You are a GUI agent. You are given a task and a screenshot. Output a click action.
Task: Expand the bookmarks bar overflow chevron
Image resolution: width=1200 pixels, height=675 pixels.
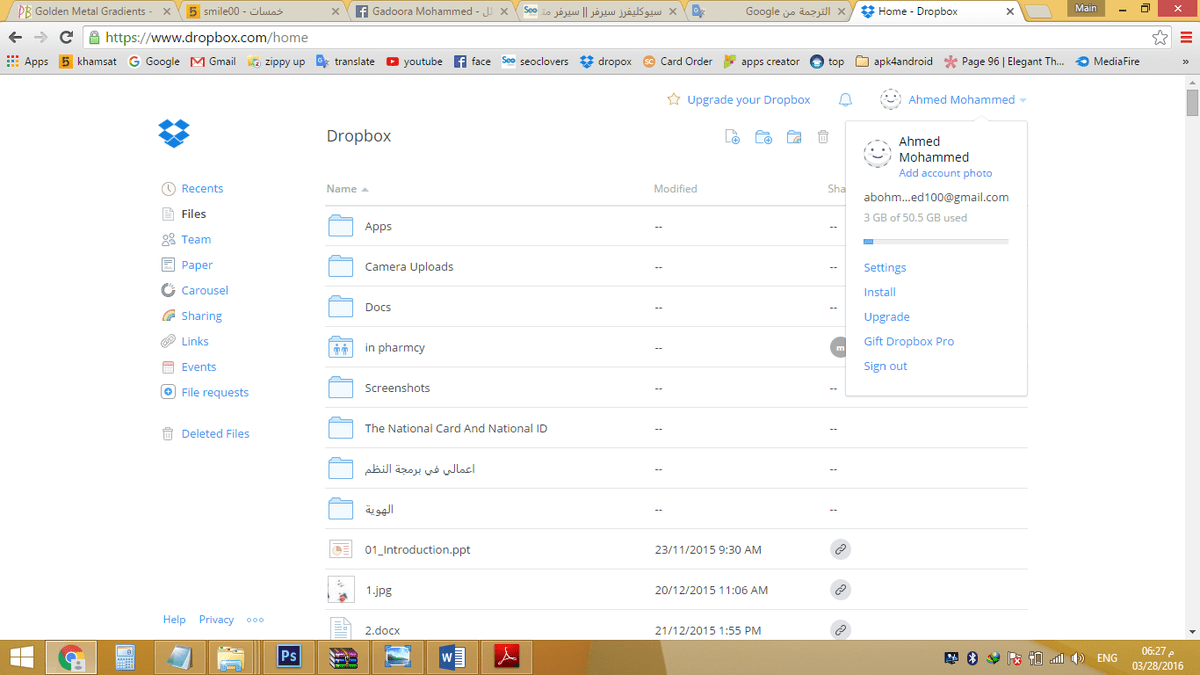pos(1186,61)
